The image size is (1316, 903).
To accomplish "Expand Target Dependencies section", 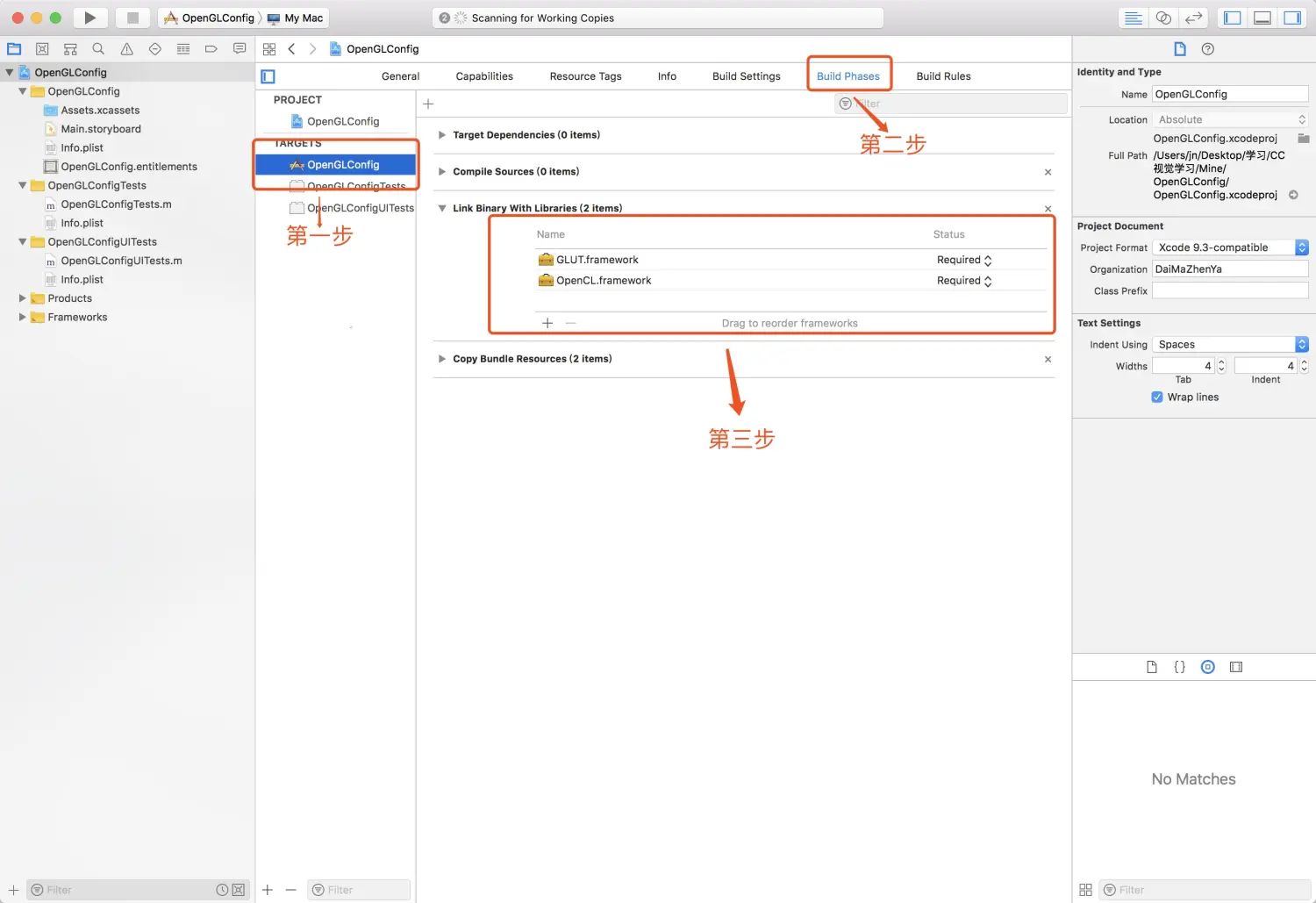I will (442, 135).
